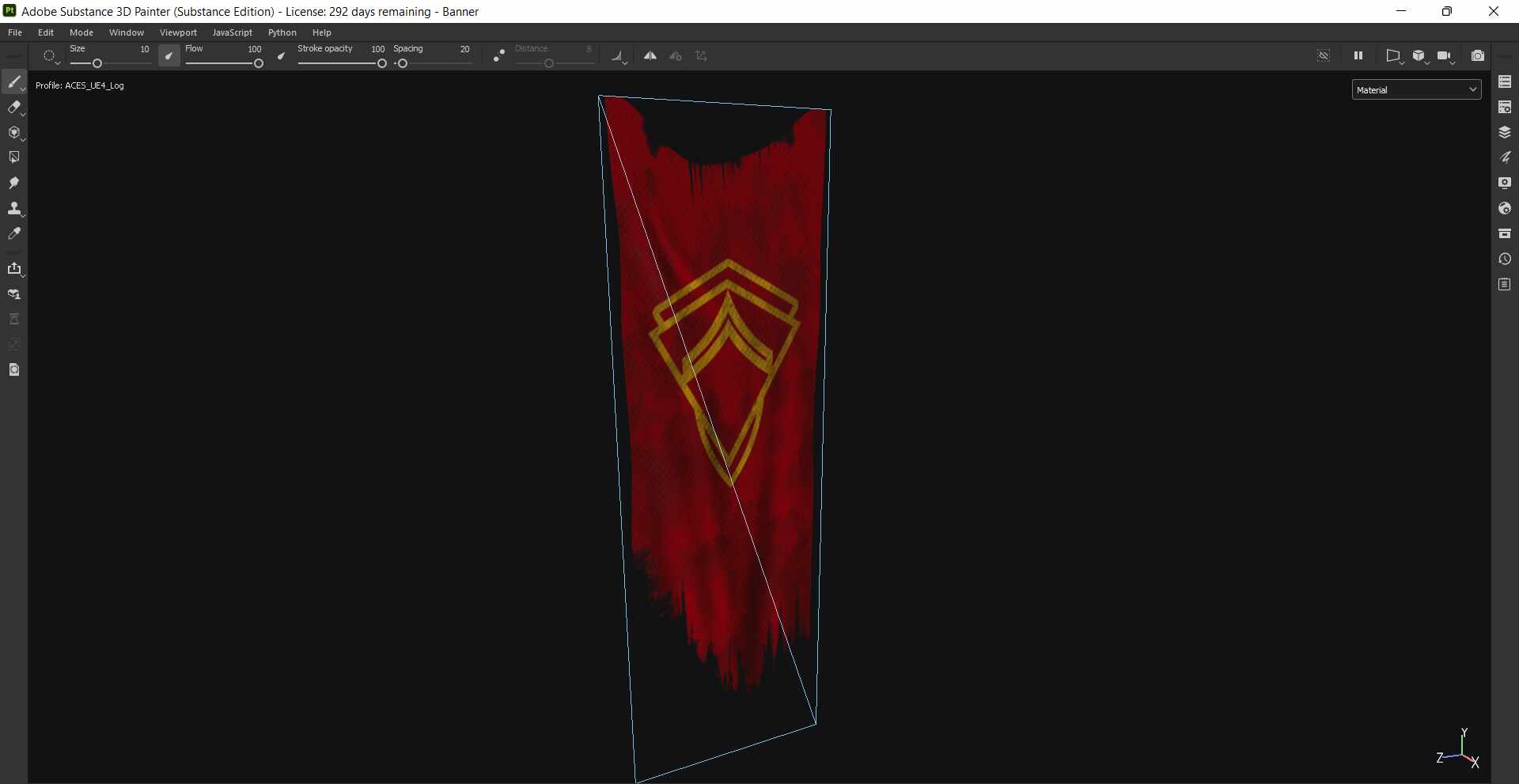Open the Material channel dropdown
This screenshot has height=784, width=1519.
(1416, 89)
